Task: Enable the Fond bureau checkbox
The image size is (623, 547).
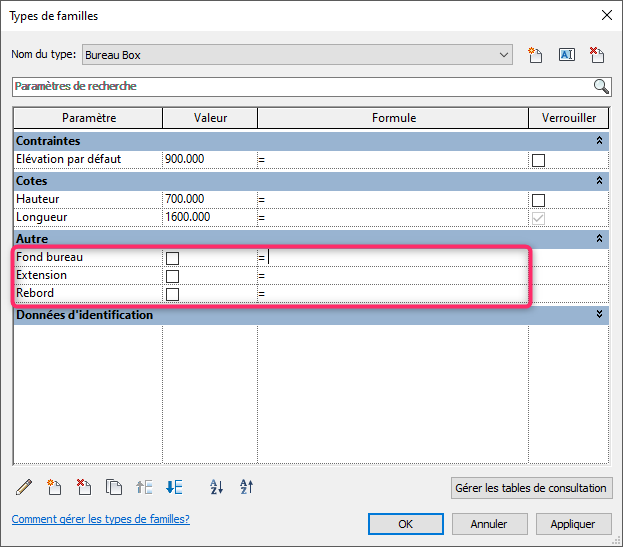Action: (x=172, y=258)
